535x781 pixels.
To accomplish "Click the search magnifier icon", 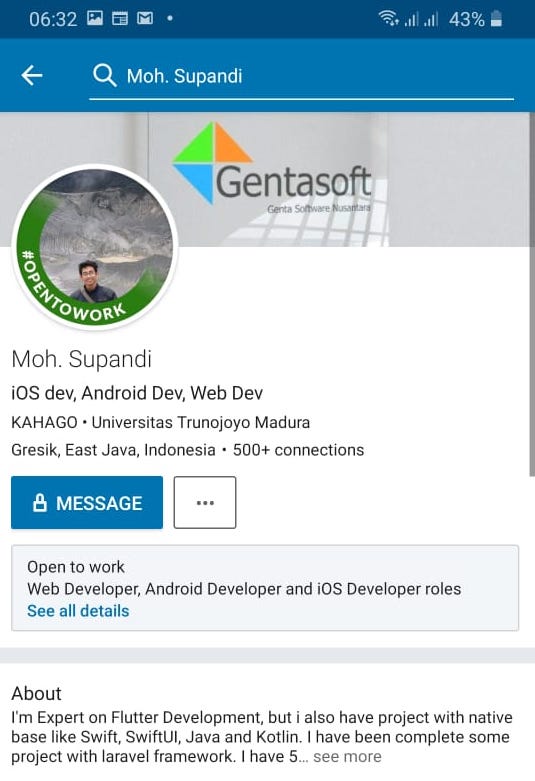I will (x=105, y=76).
